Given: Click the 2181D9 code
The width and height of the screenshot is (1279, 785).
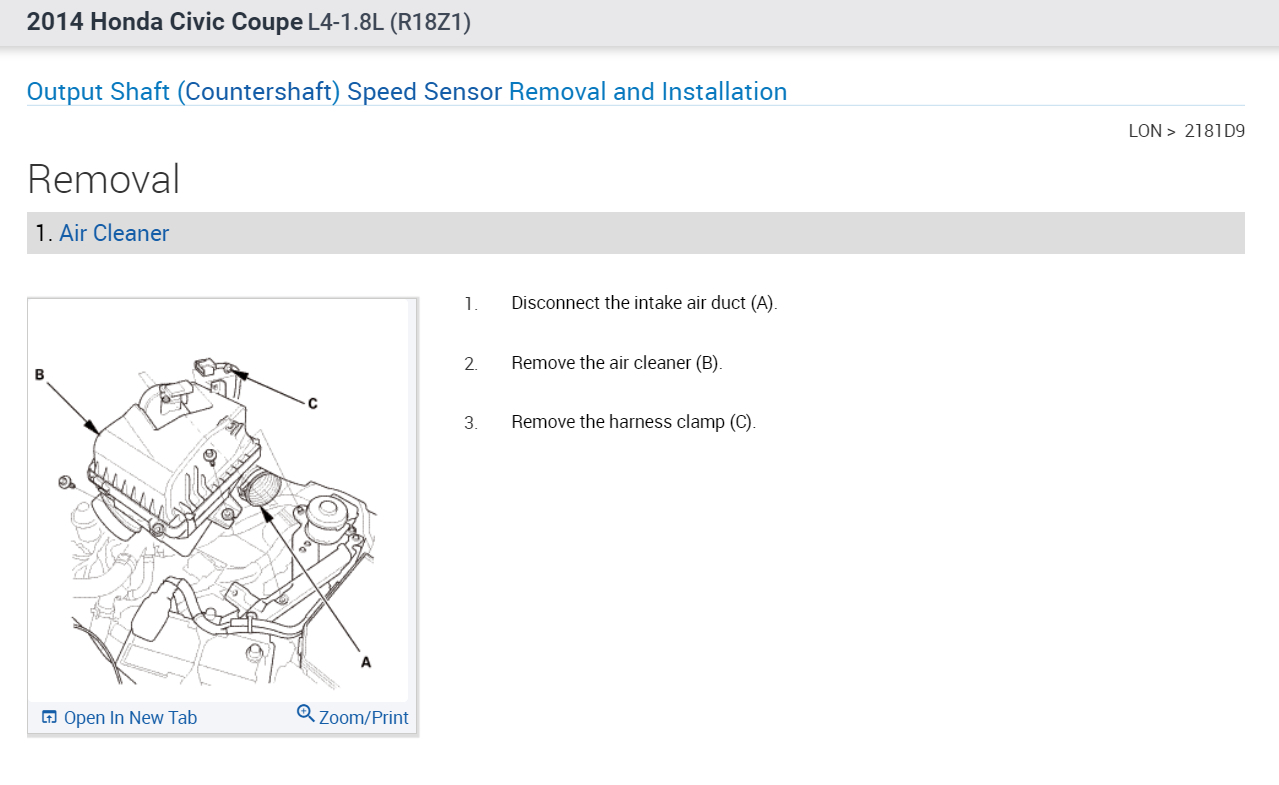Looking at the screenshot, I should pos(1214,131).
